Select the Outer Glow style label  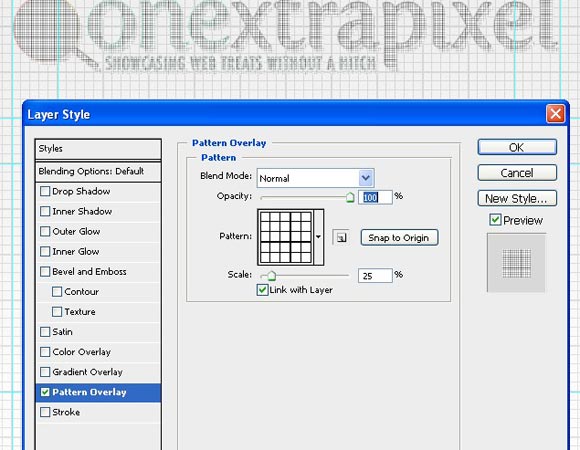(x=76, y=231)
